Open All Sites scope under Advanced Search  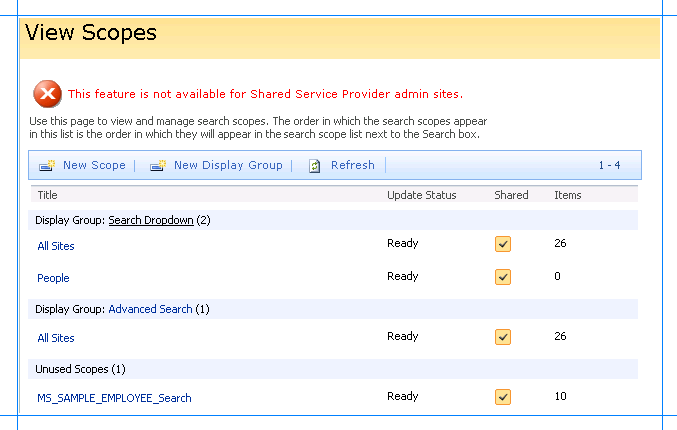click(x=56, y=338)
